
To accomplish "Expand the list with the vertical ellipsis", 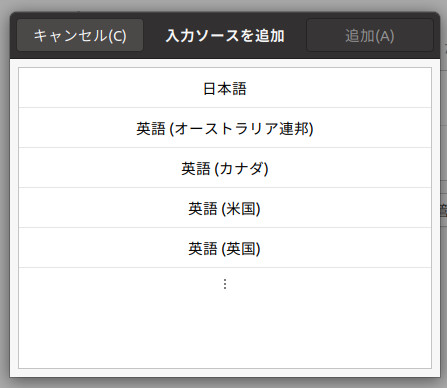I will [x=225, y=284].
